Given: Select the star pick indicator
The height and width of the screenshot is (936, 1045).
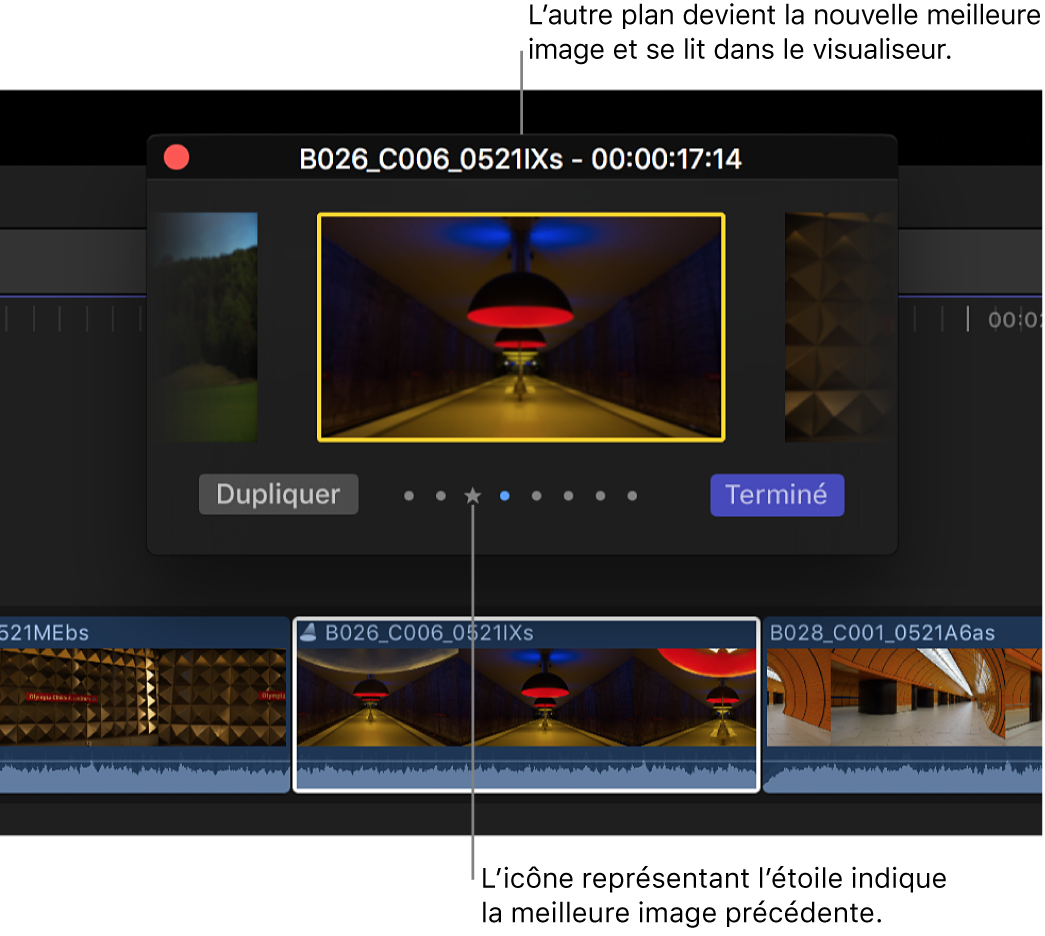Looking at the screenshot, I should click(473, 495).
